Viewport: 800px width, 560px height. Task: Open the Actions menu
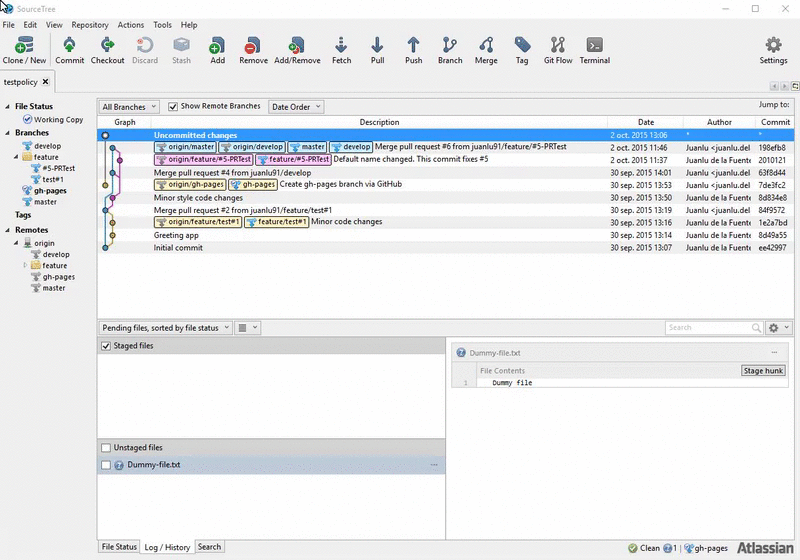point(131,24)
